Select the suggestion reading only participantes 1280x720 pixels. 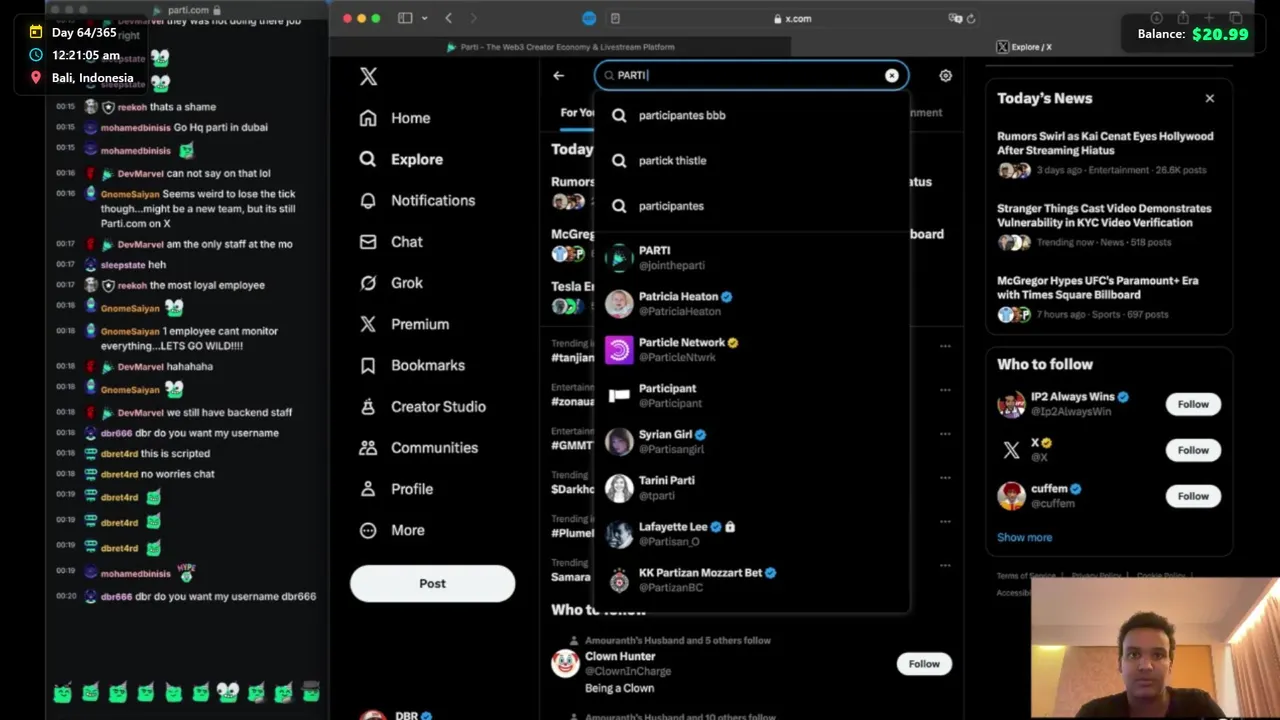[751, 206]
